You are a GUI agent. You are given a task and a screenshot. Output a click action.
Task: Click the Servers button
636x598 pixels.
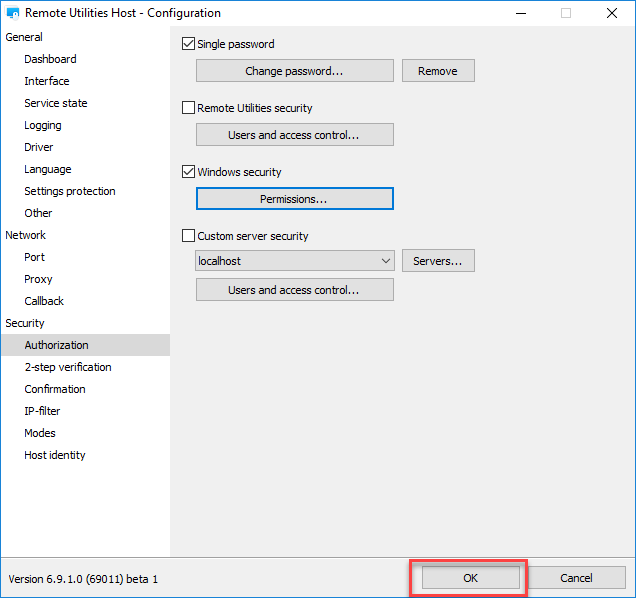coord(437,261)
